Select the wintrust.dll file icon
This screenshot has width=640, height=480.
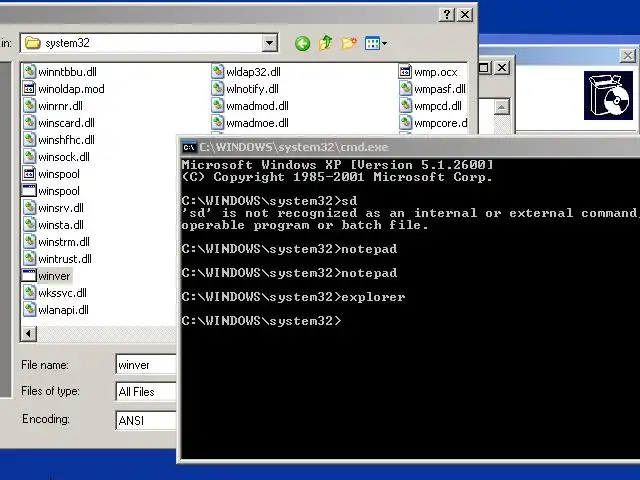coord(29,259)
